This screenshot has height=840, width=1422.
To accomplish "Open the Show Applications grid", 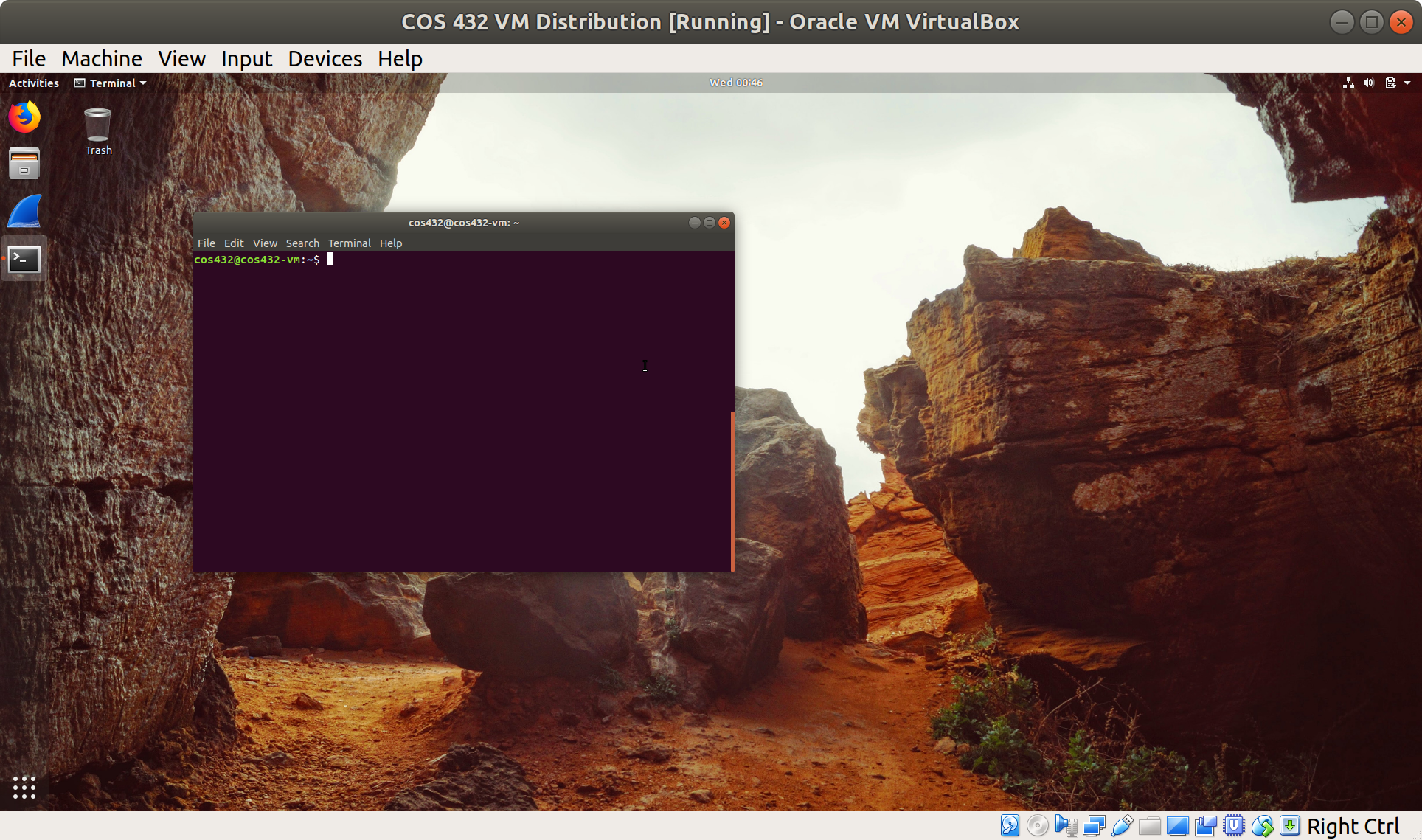I will pos(24,787).
